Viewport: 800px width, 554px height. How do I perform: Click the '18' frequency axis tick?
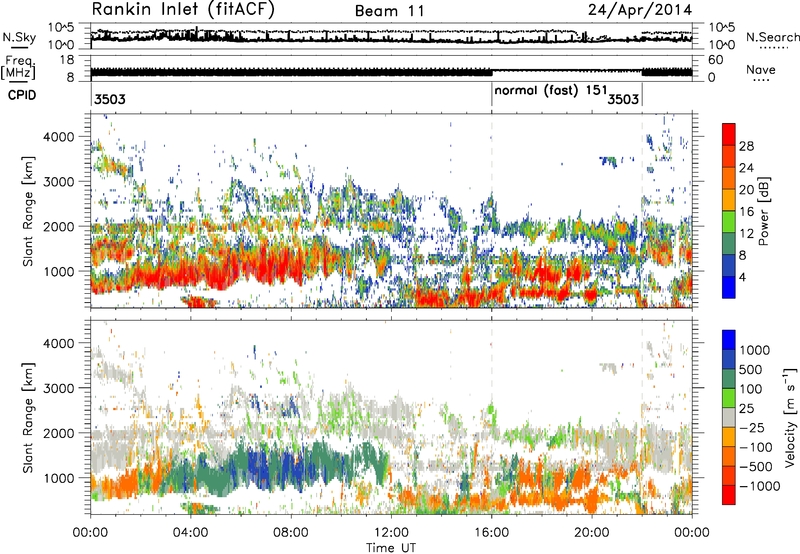(x=67, y=60)
